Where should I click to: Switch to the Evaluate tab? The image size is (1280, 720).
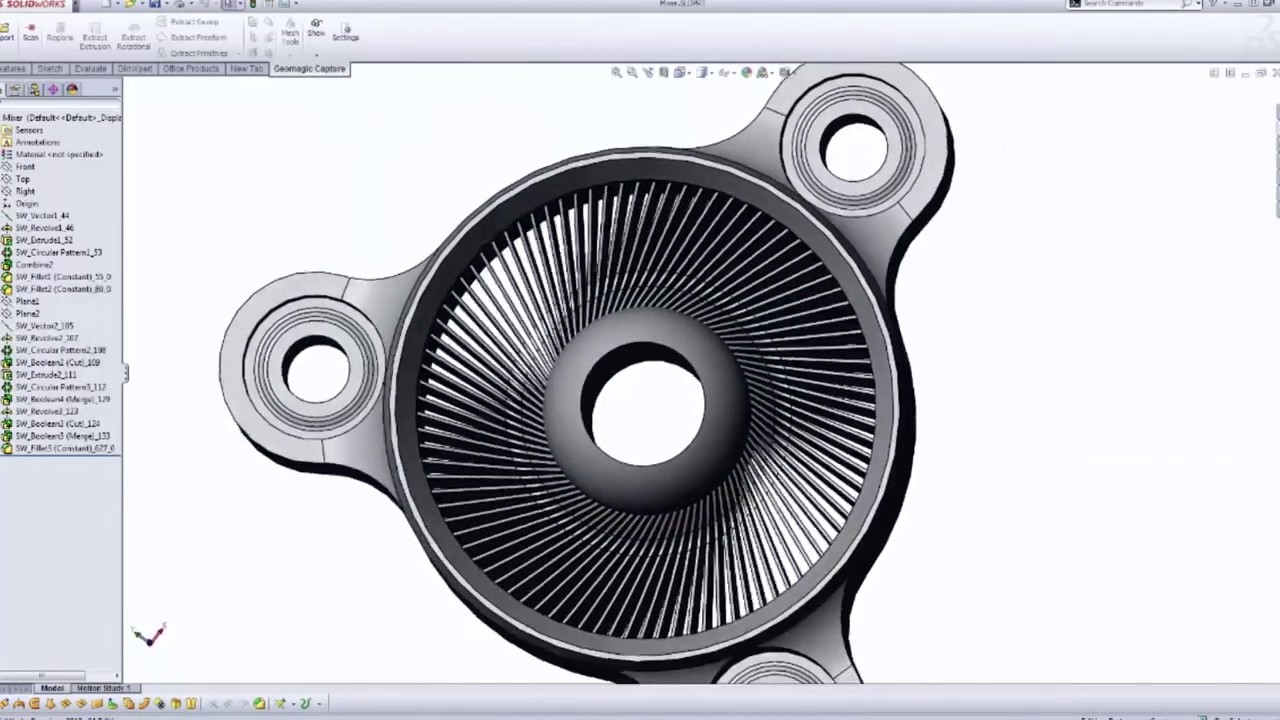coord(90,69)
